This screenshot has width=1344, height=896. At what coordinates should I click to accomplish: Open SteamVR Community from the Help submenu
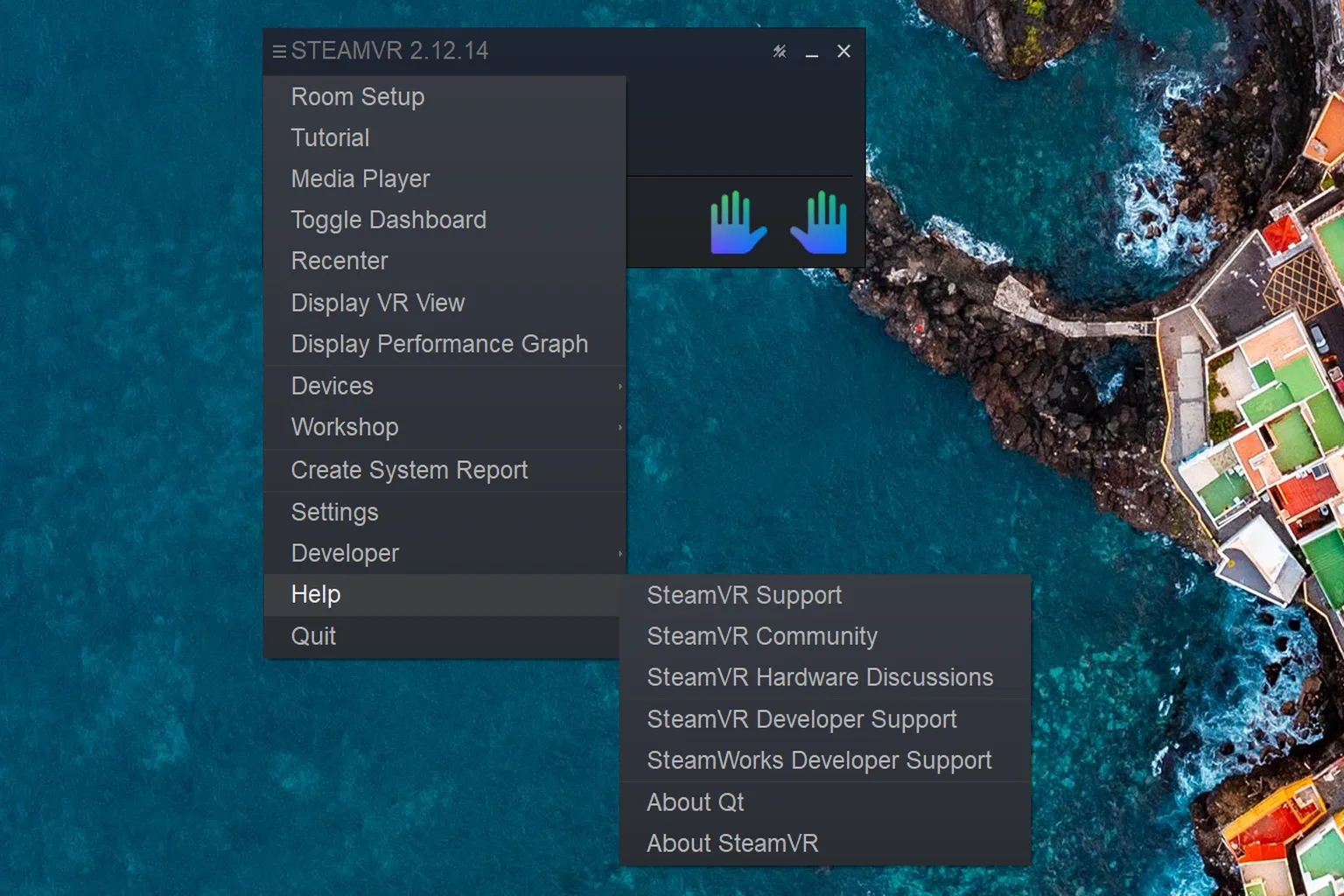click(x=825, y=636)
